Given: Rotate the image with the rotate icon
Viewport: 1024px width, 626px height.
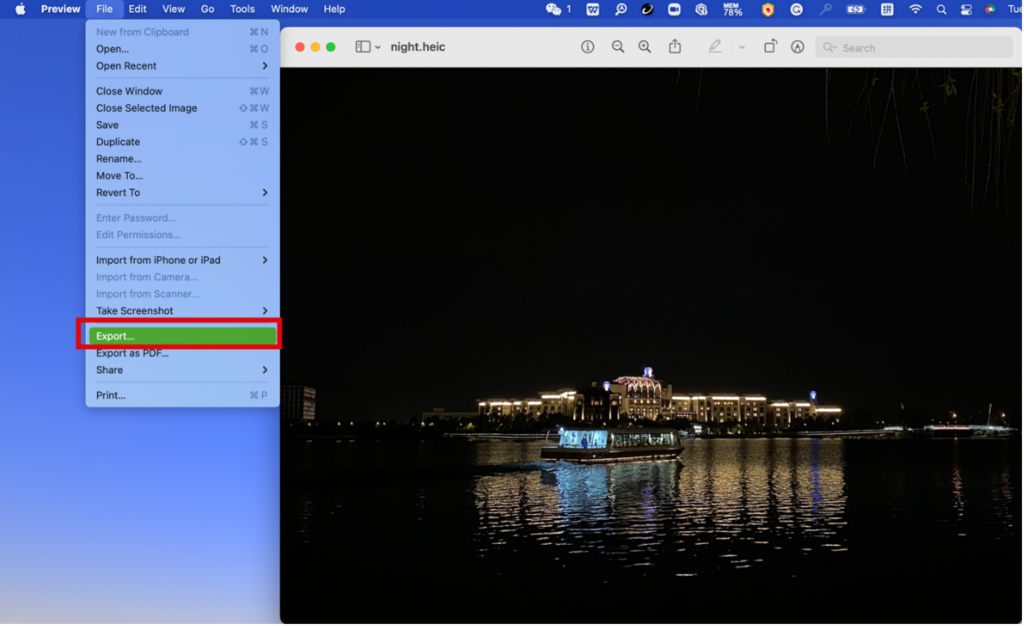Looking at the screenshot, I should tap(770, 47).
